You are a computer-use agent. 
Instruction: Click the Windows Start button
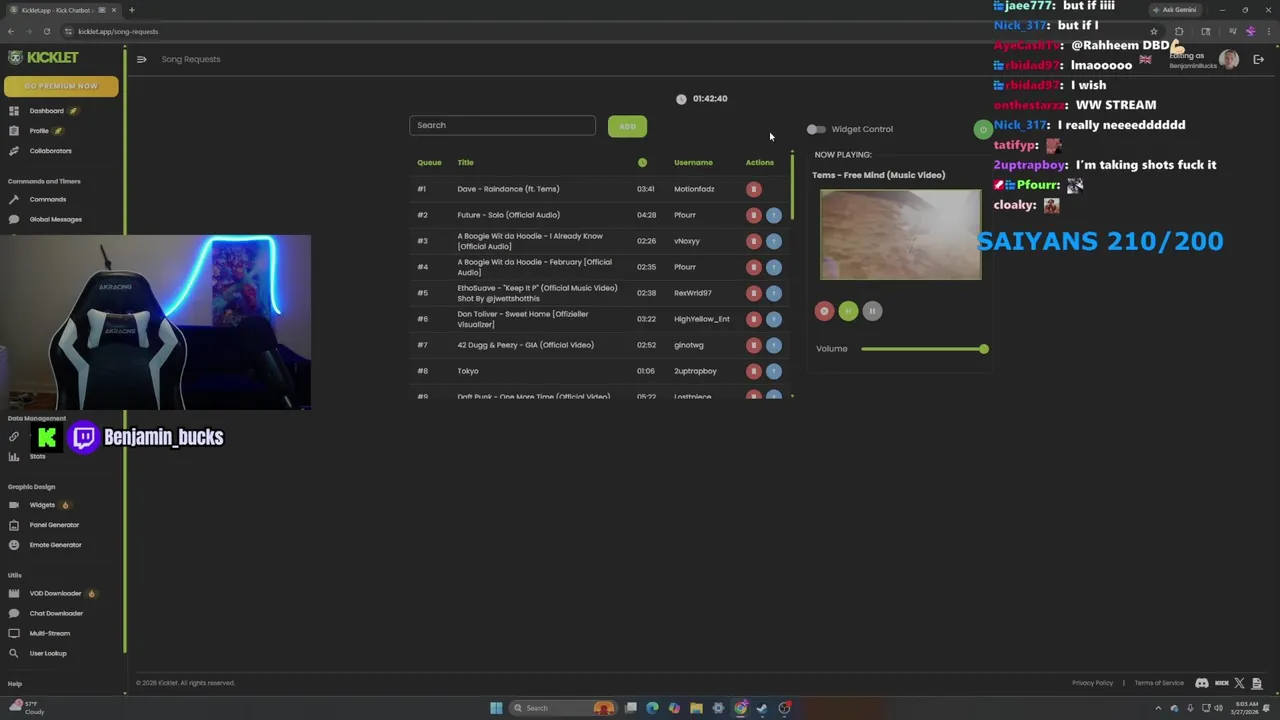(x=496, y=708)
